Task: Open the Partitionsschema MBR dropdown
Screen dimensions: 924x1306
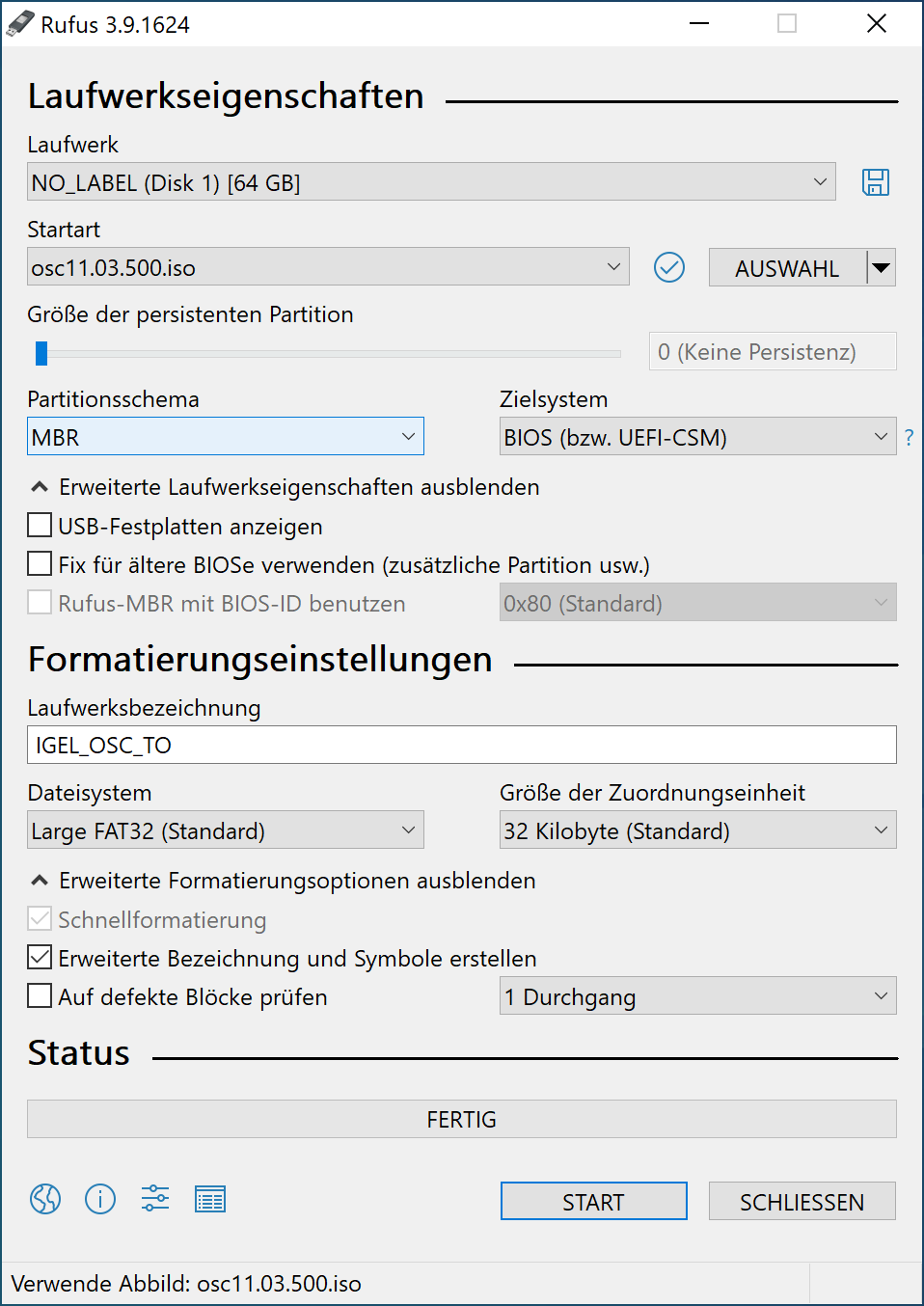Action: (225, 436)
